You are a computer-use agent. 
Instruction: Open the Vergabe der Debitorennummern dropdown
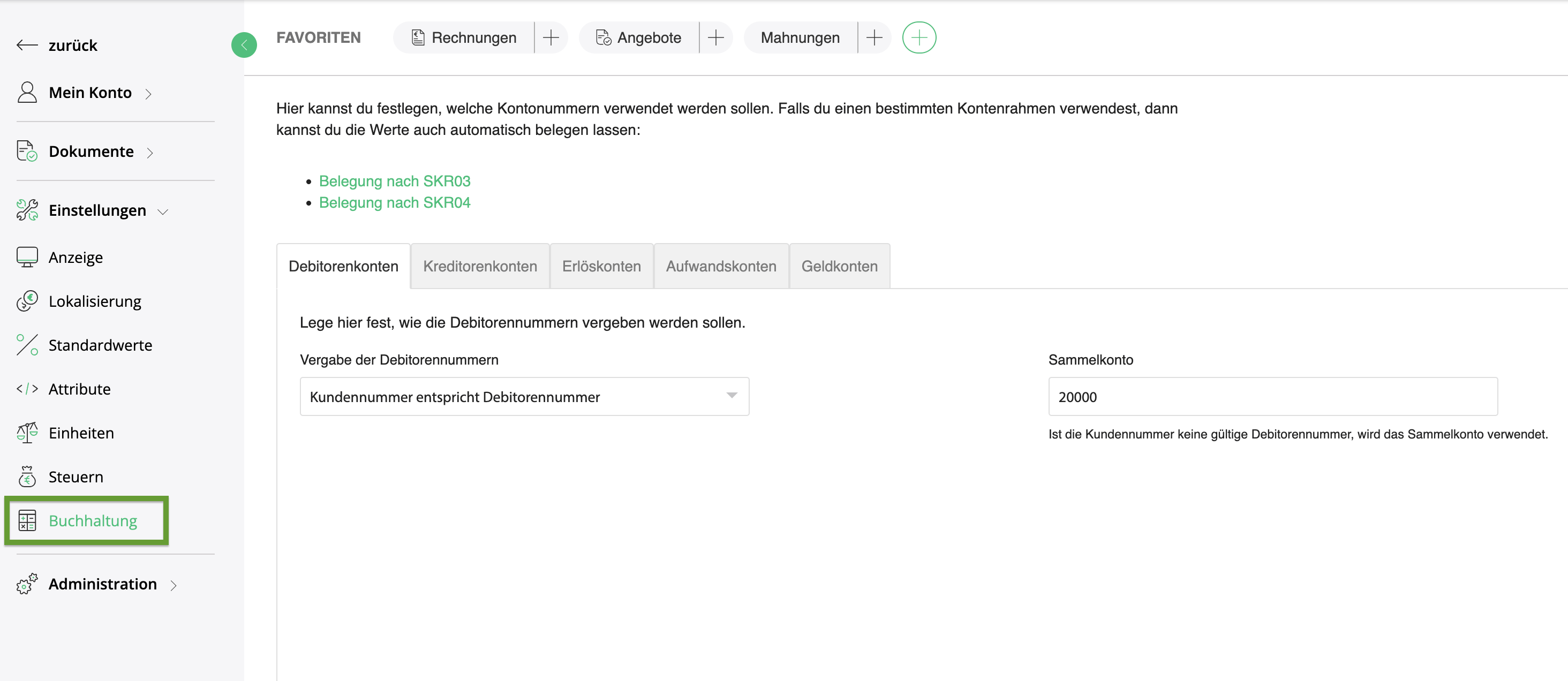pos(524,396)
